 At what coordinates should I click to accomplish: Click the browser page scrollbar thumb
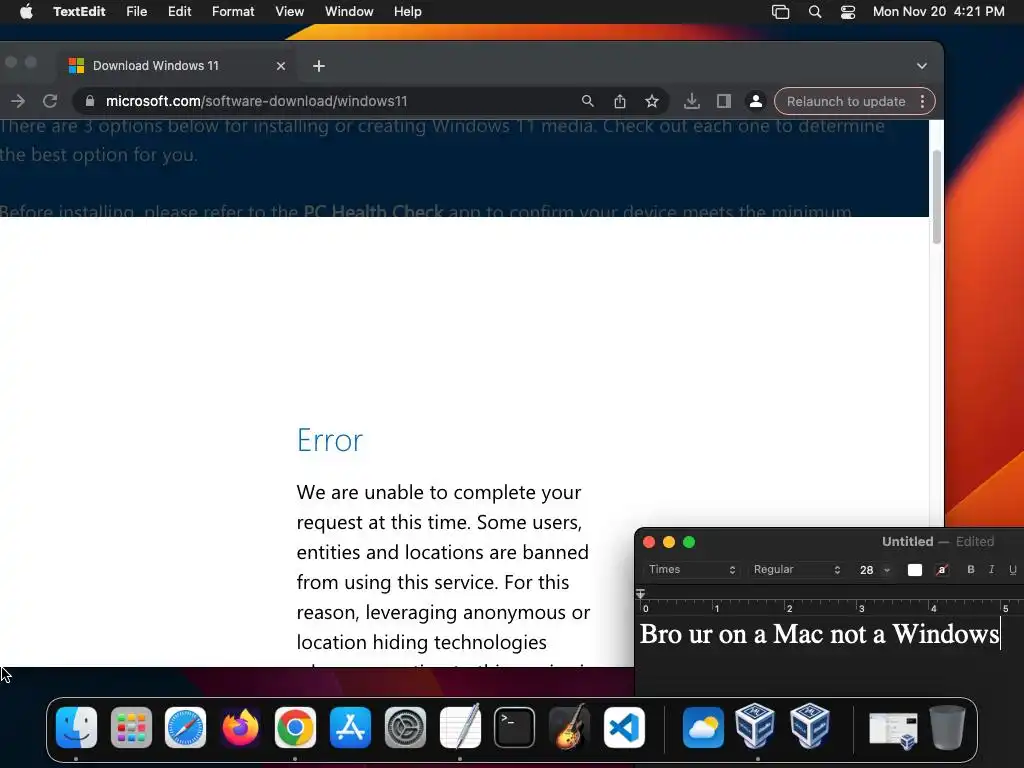(936, 197)
